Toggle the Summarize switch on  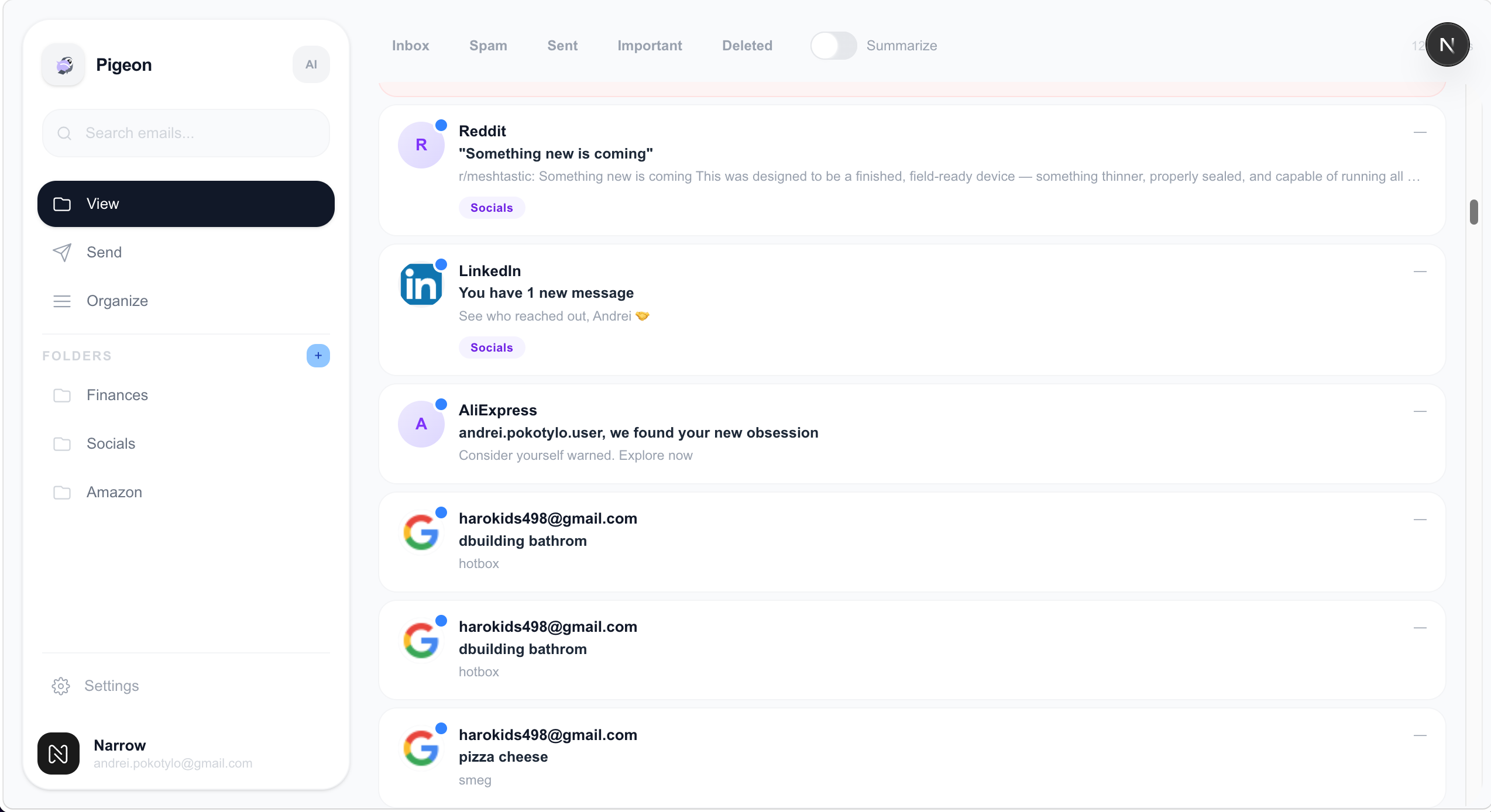pos(833,46)
